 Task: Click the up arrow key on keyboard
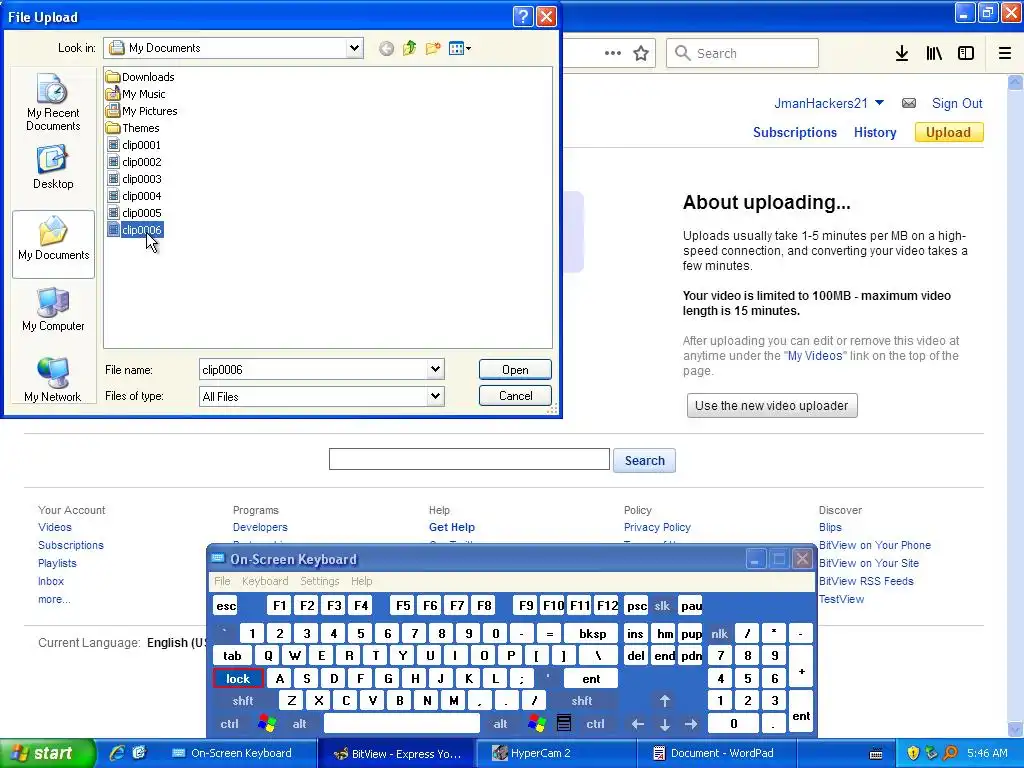tap(665, 701)
